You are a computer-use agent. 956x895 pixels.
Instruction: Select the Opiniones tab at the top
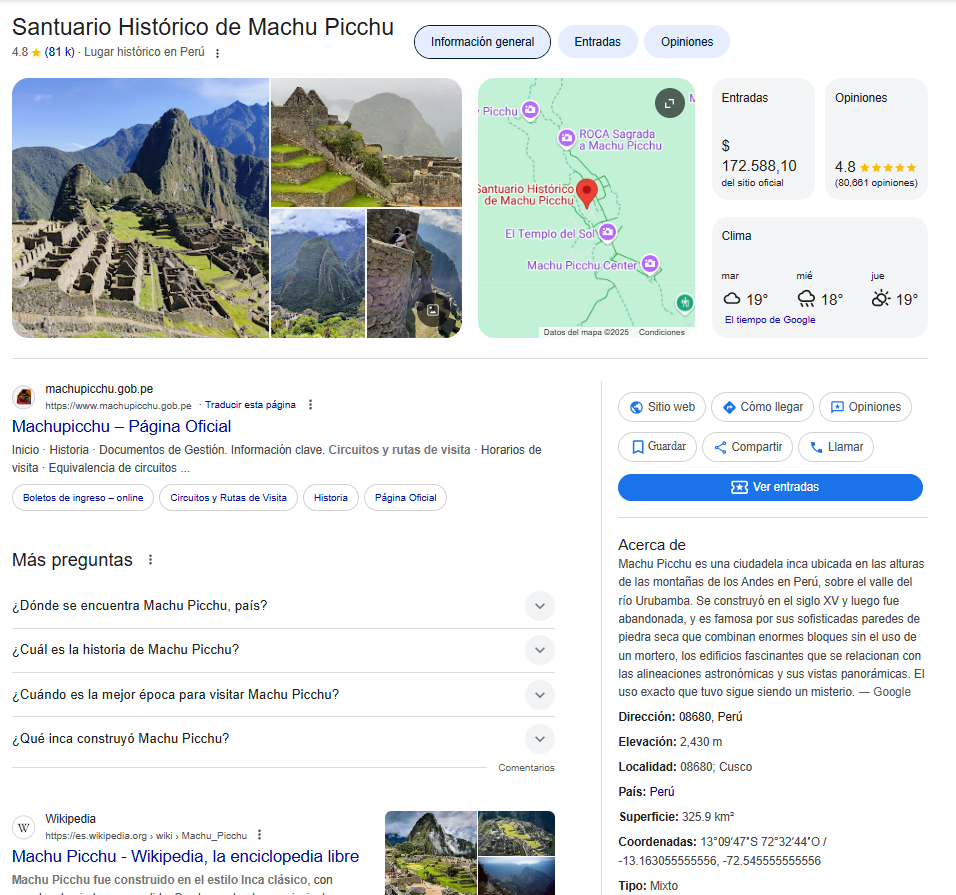click(686, 42)
